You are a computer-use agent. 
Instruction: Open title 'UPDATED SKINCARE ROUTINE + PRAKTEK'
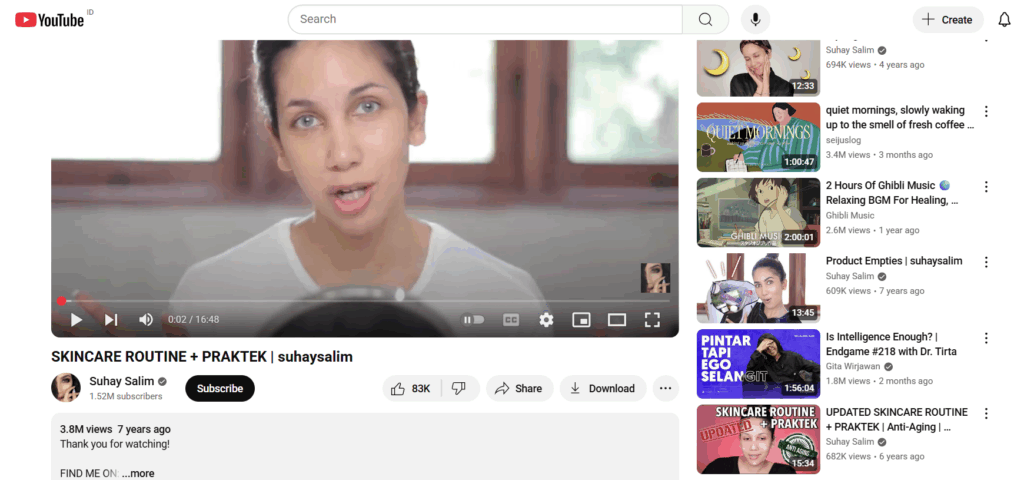pyautogui.click(x=896, y=419)
